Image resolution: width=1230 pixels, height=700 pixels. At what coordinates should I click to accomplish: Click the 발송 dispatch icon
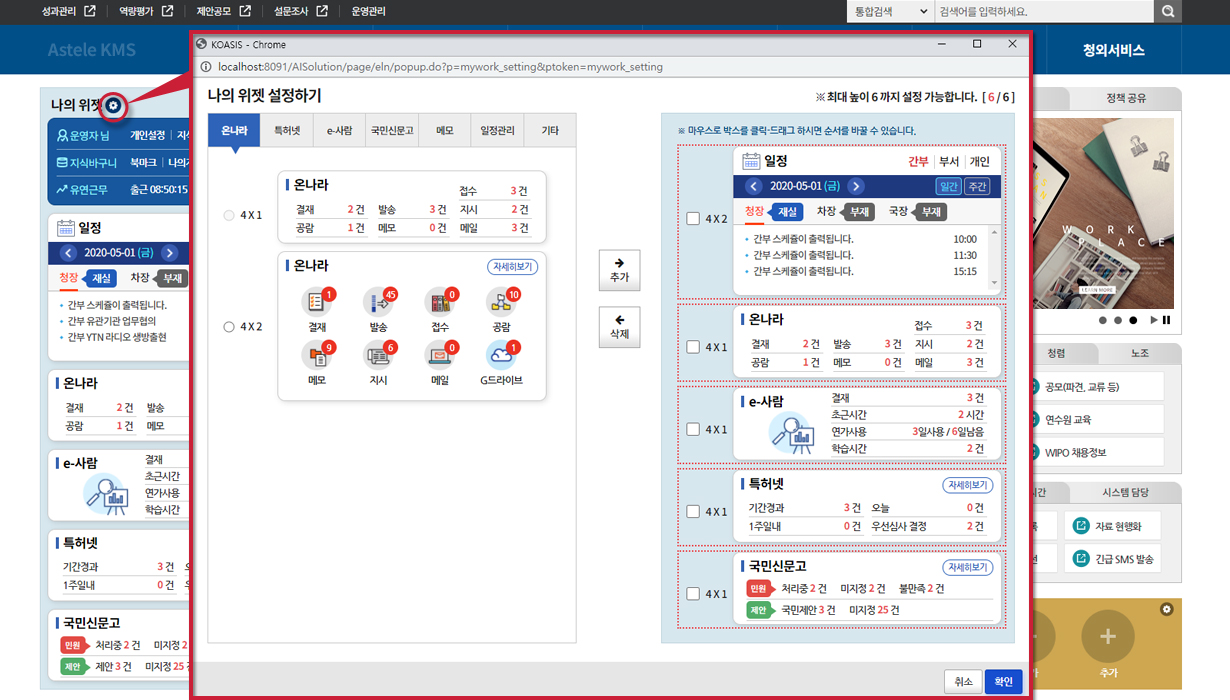378,302
